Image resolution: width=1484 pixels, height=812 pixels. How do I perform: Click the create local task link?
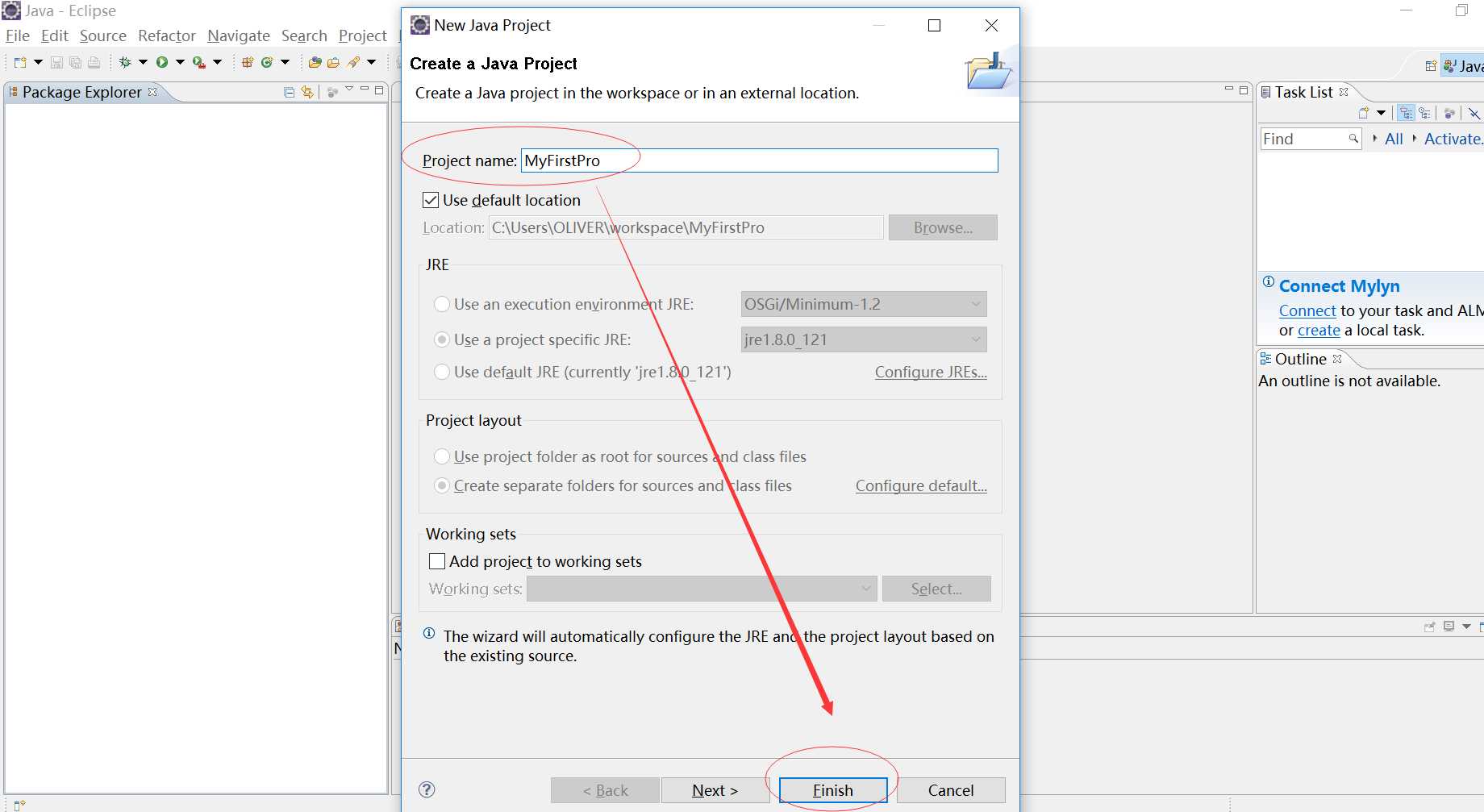pos(1319,330)
